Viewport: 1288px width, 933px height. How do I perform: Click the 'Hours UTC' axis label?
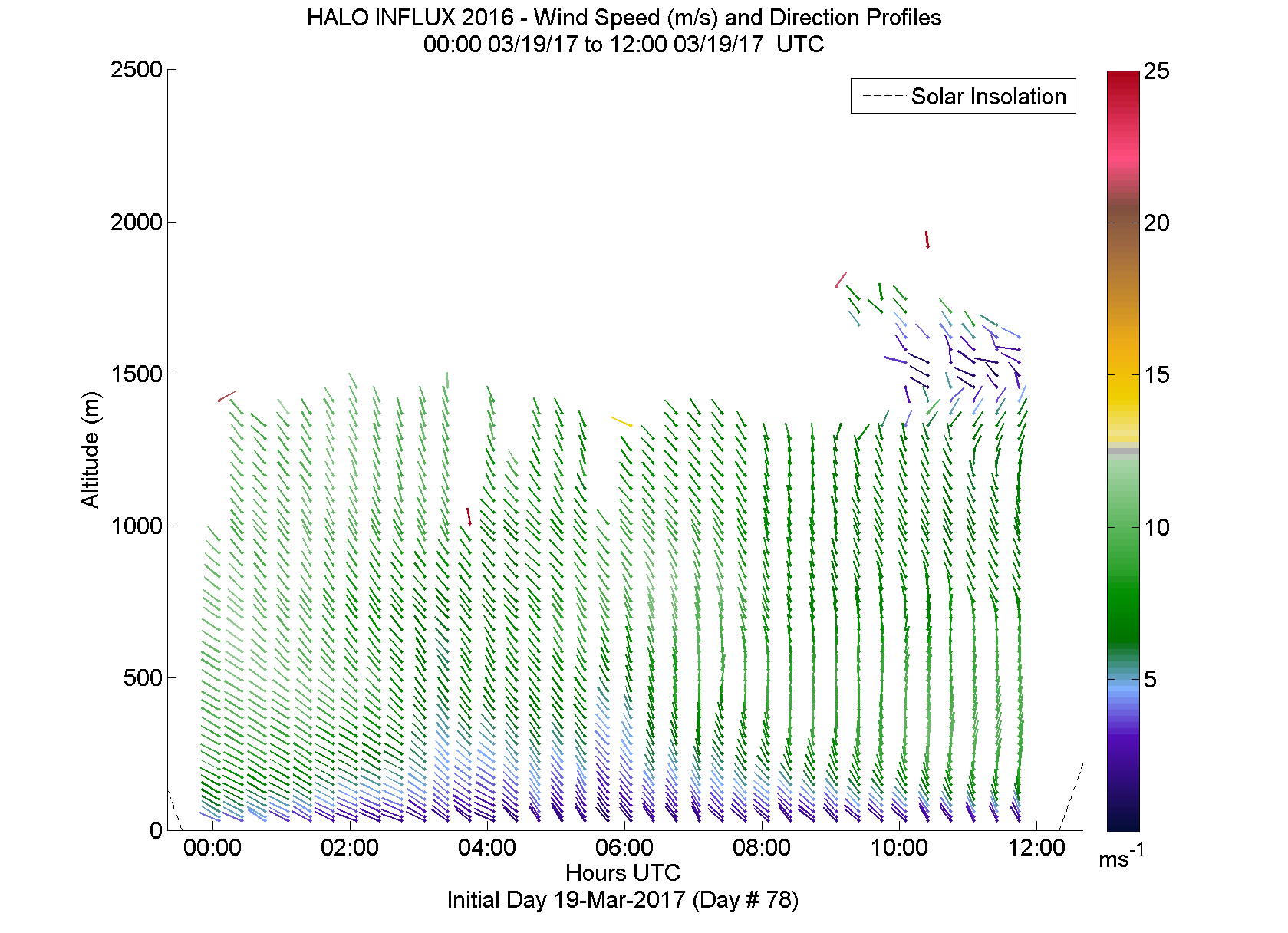click(x=623, y=872)
